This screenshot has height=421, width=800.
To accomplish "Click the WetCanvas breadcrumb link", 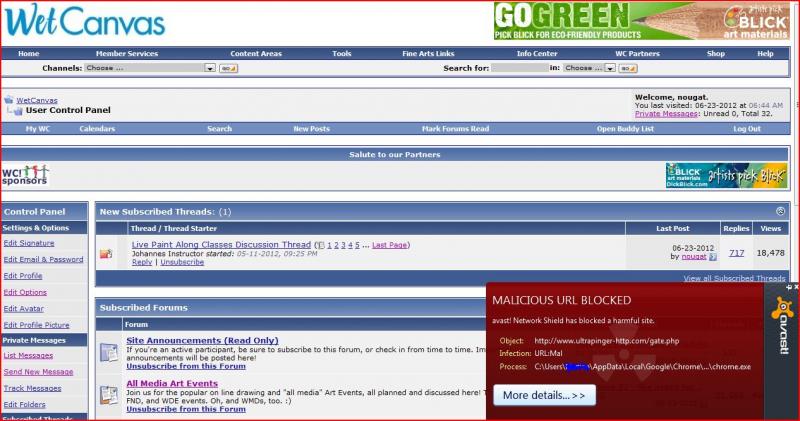I will click(x=37, y=101).
